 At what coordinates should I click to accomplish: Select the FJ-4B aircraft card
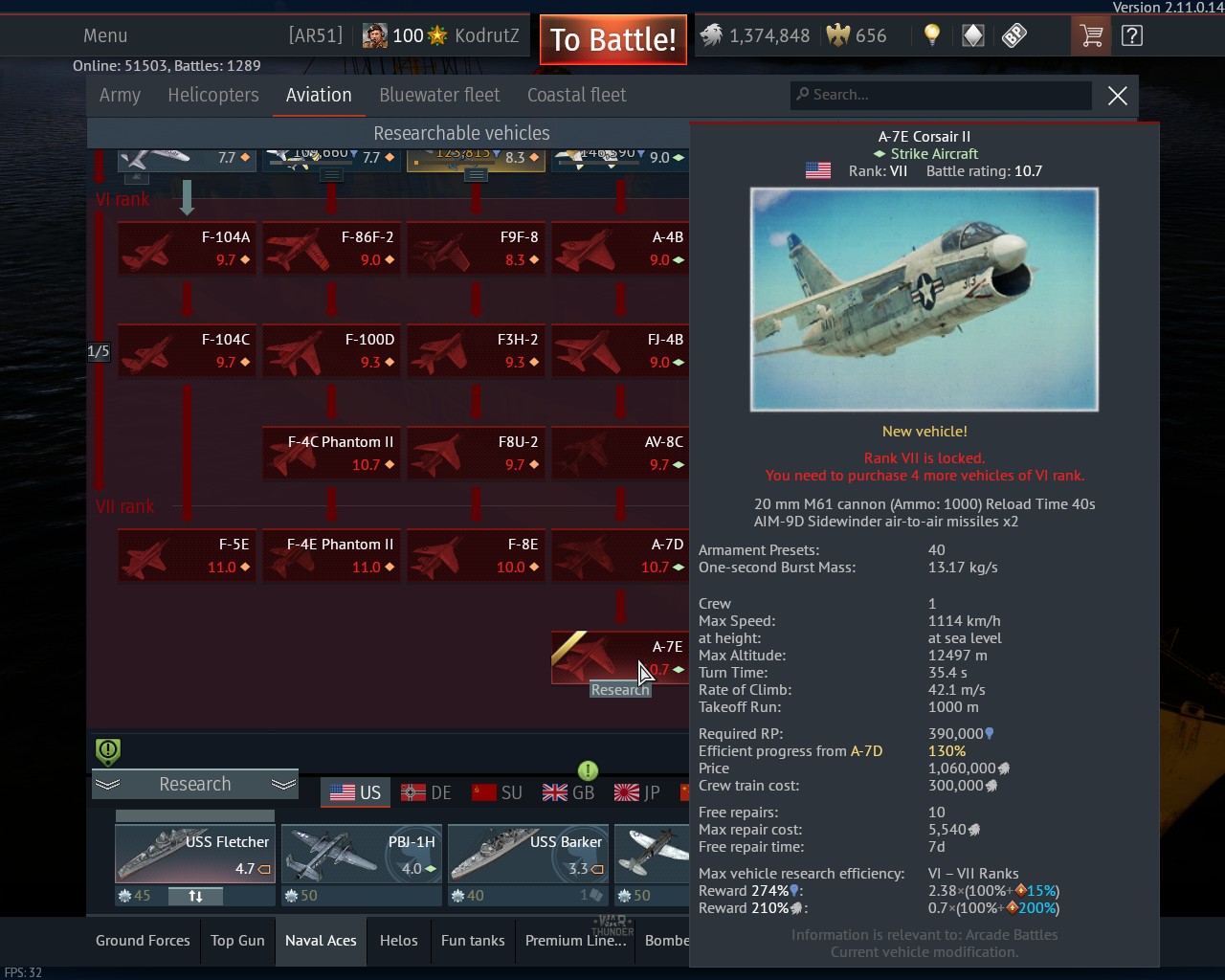620,351
